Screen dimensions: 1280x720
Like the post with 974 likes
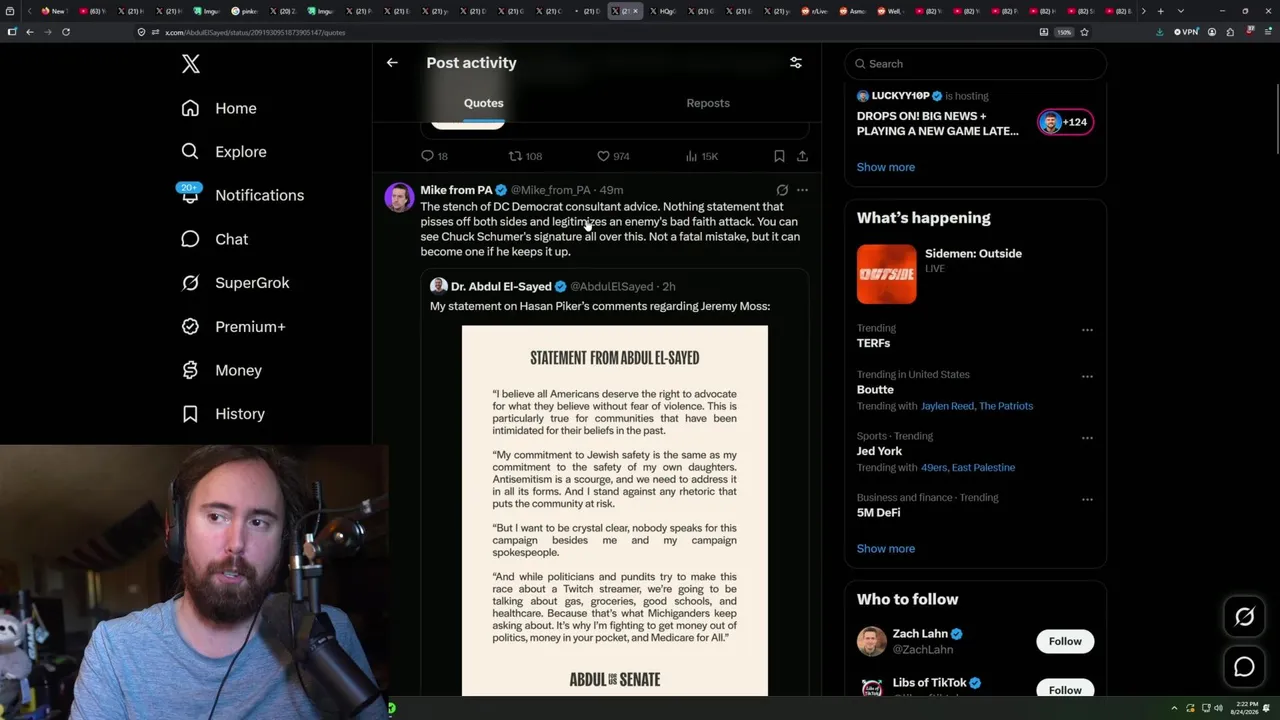coord(603,156)
